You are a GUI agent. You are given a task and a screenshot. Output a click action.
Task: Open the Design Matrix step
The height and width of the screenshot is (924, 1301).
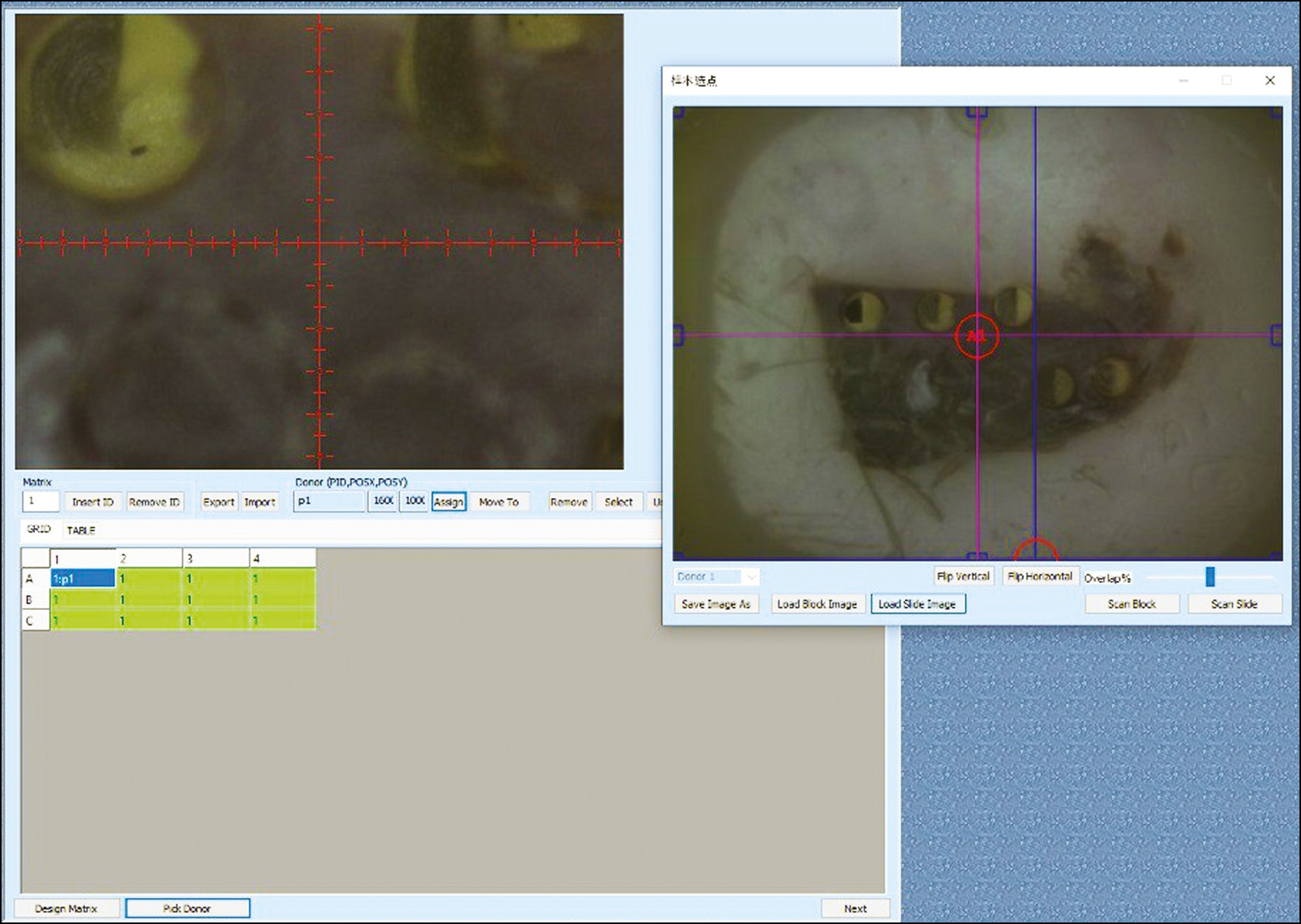pyautogui.click(x=67, y=908)
